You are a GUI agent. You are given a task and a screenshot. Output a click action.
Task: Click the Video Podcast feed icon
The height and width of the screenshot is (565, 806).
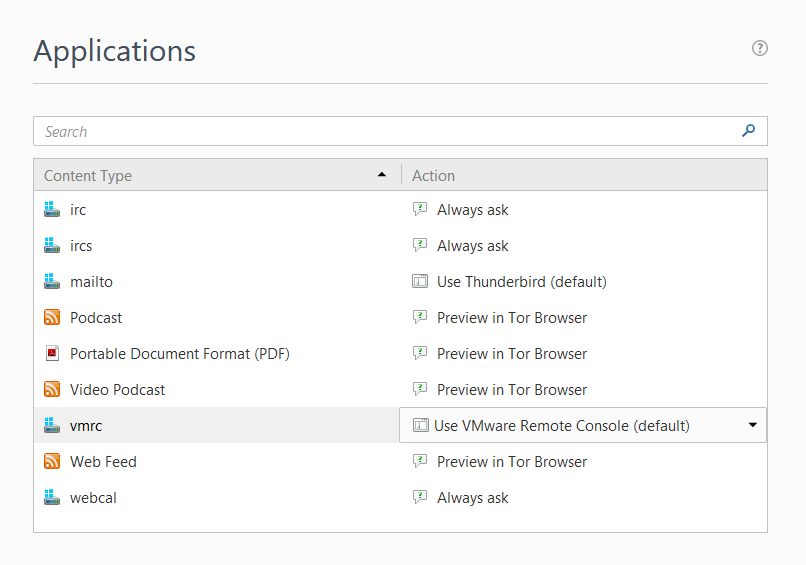[x=53, y=390]
